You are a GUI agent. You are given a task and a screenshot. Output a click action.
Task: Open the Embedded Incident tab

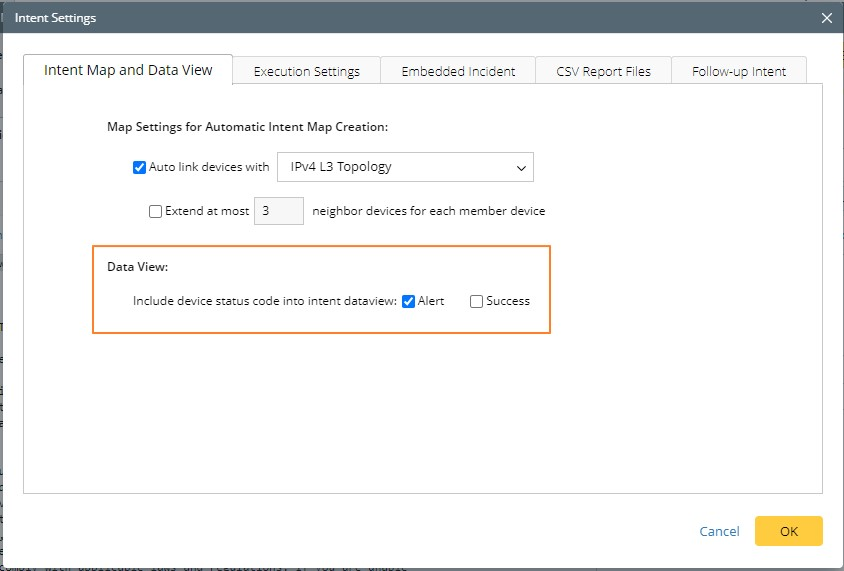point(458,71)
